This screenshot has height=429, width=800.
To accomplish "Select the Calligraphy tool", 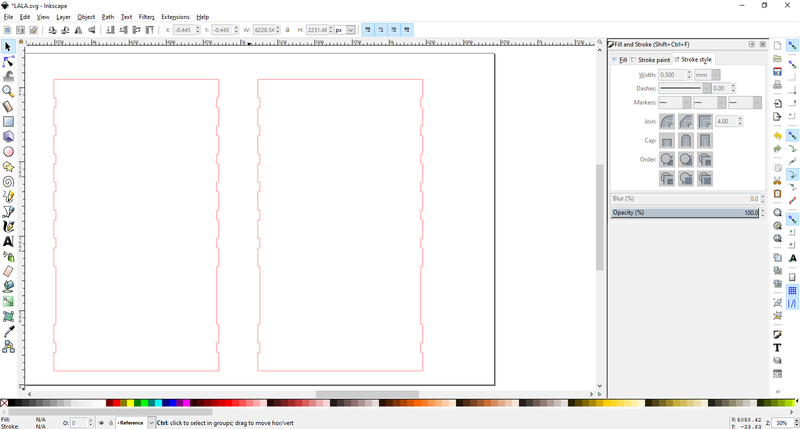I will click(x=8, y=226).
